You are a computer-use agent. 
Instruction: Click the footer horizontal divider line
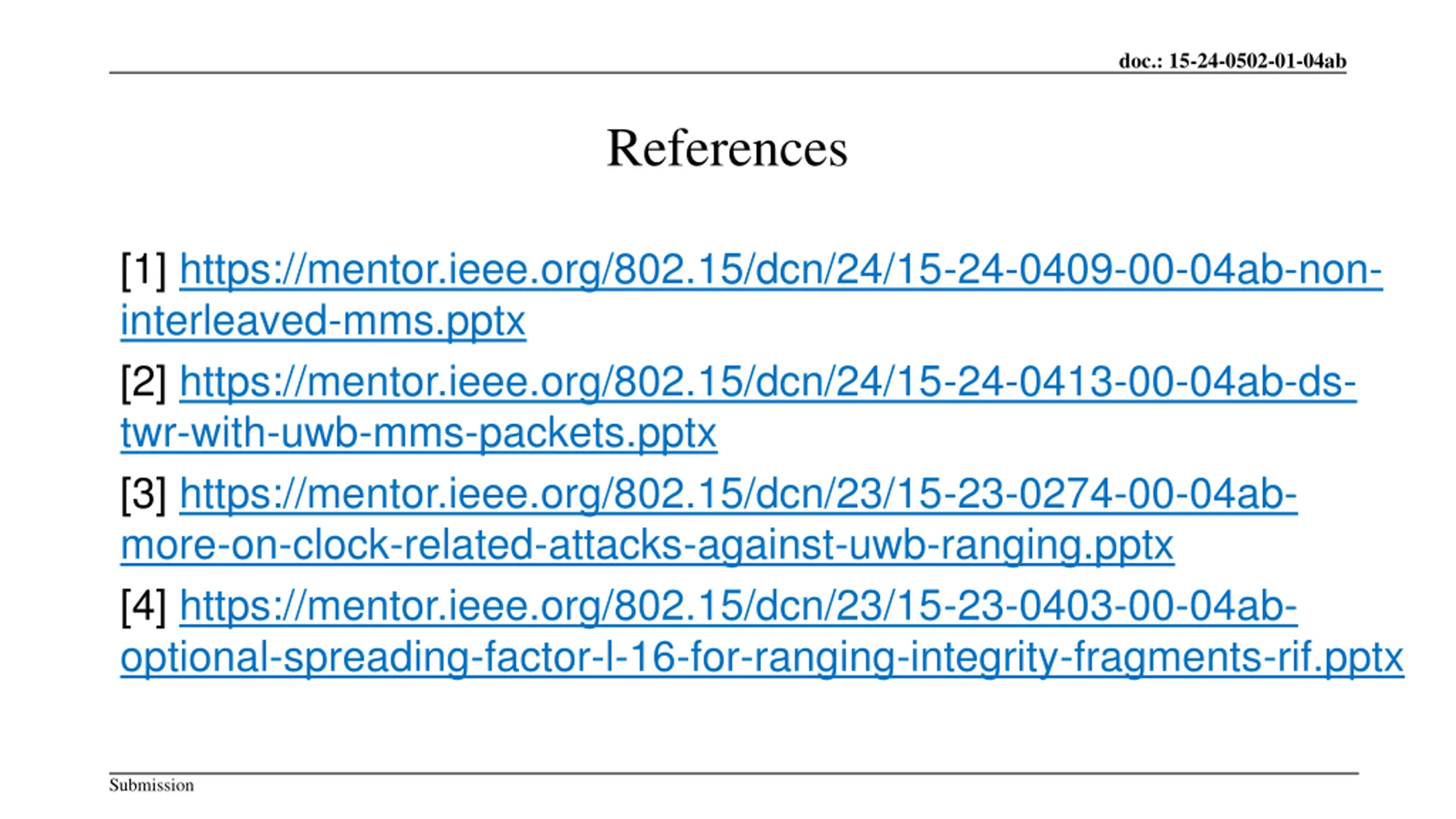734,773
